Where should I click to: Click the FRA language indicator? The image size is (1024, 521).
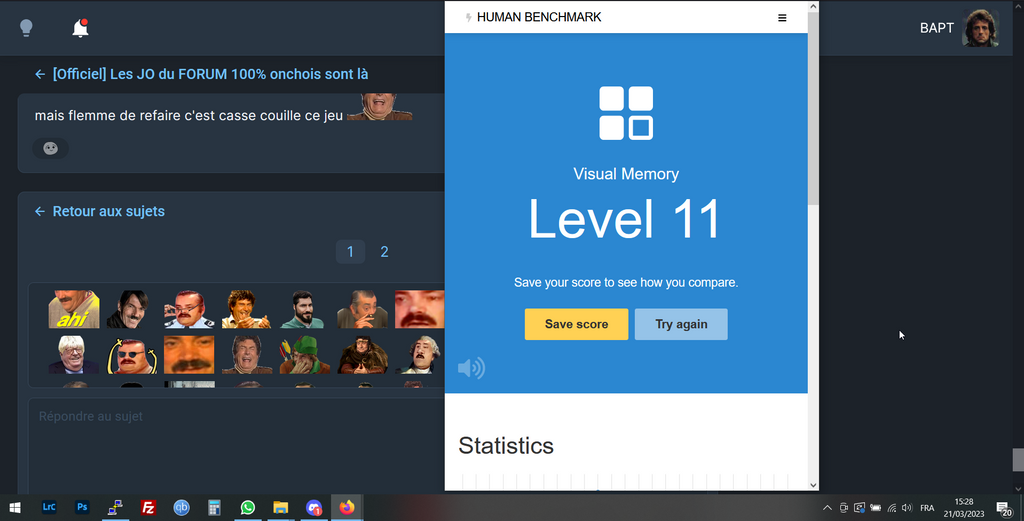927,508
